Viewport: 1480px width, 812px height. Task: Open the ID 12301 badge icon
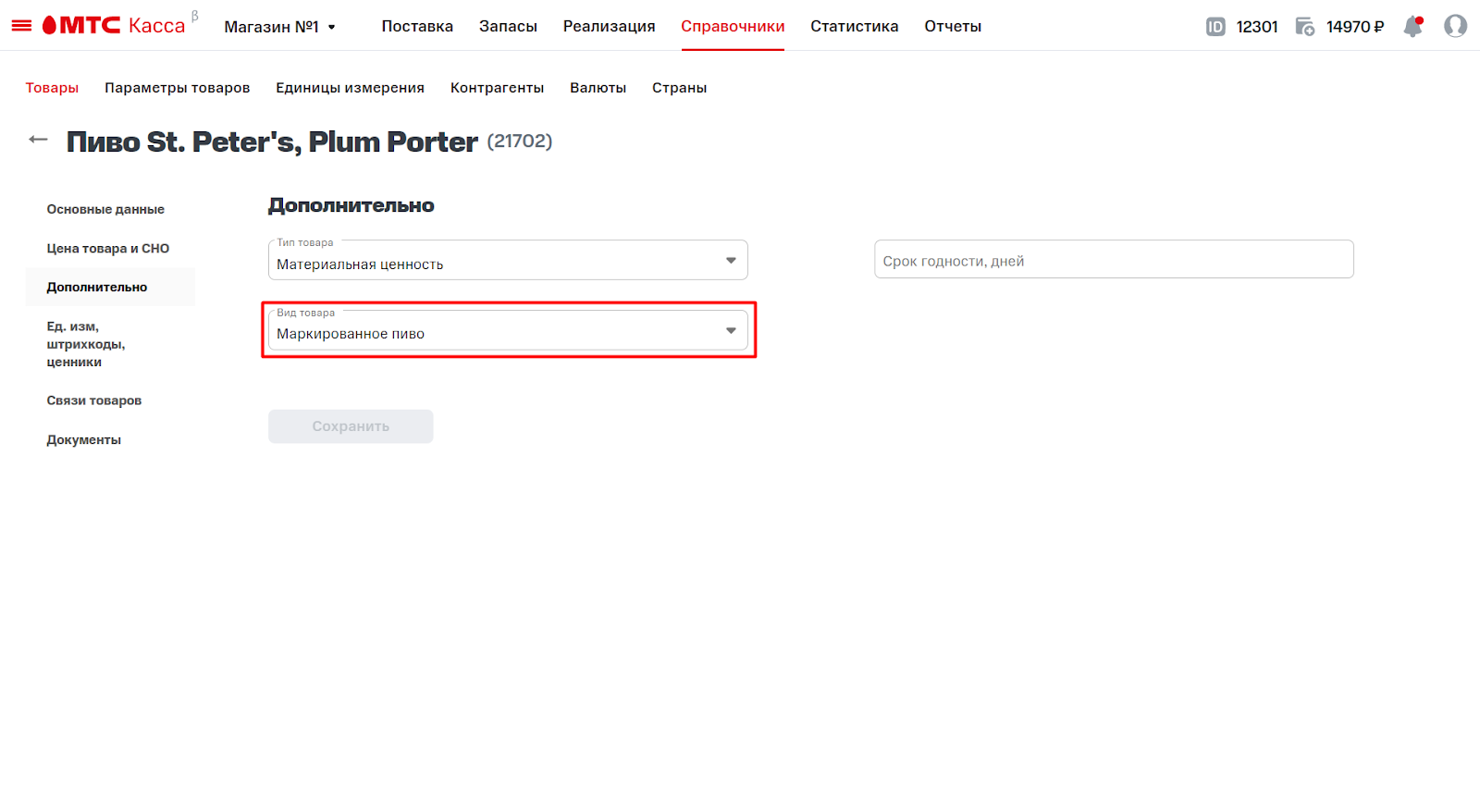pos(1215,27)
